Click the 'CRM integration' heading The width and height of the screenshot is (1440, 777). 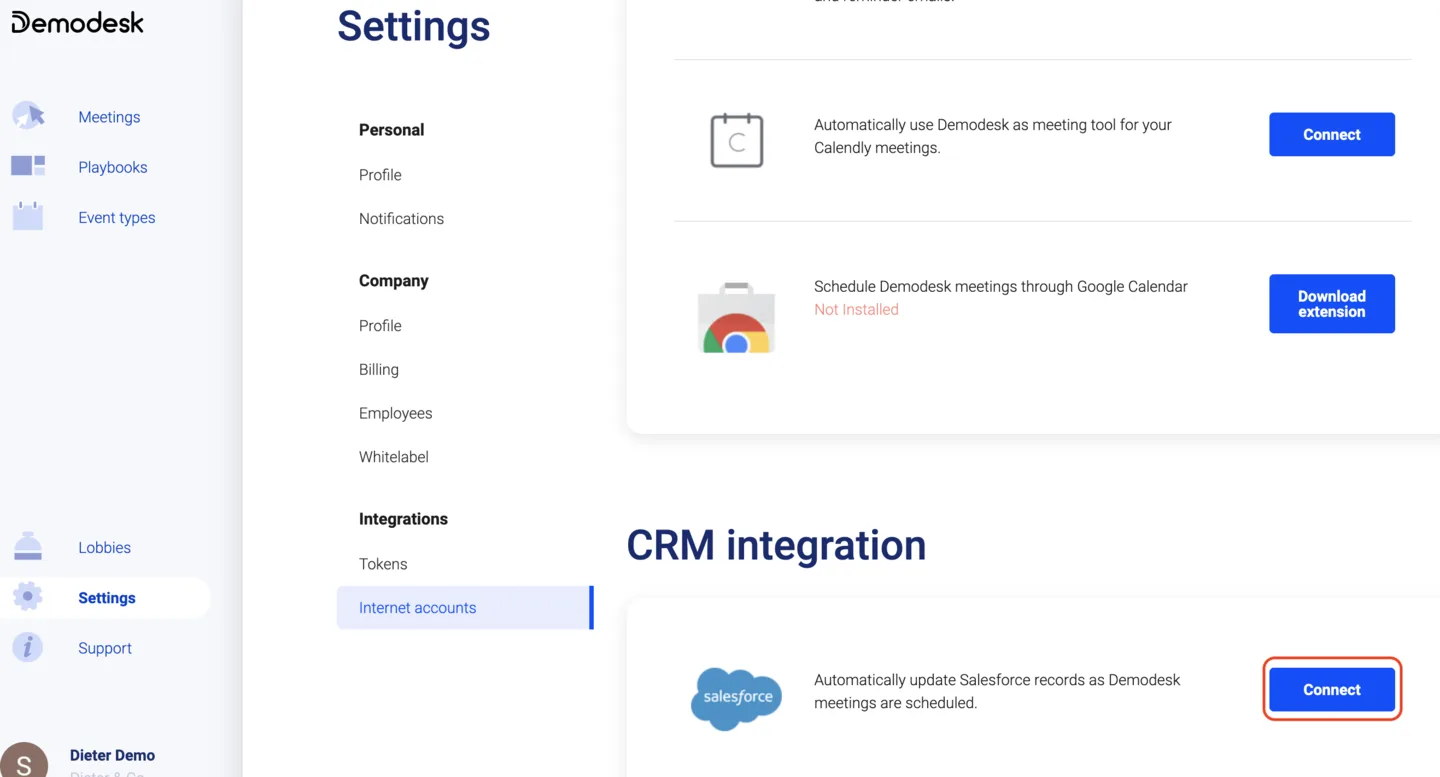click(776, 545)
